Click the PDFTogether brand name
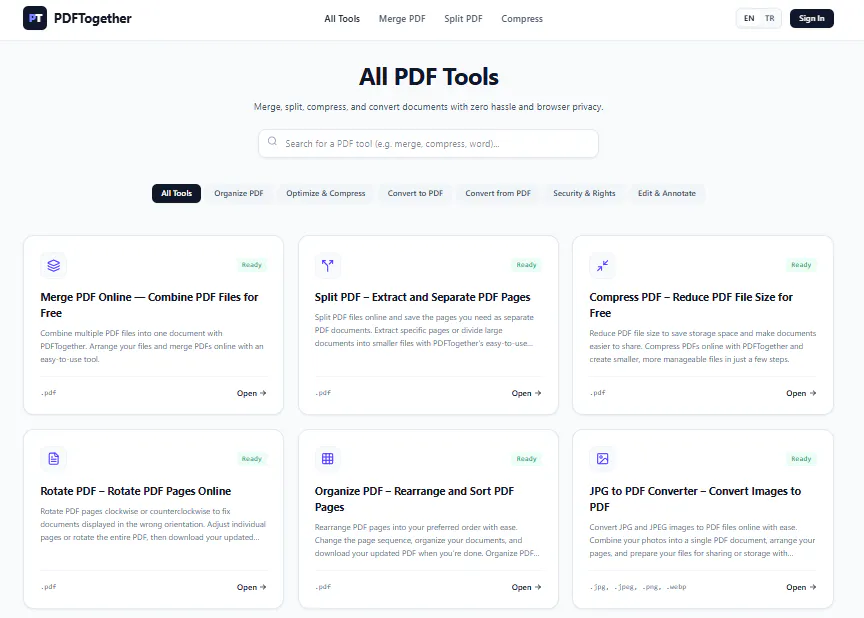The image size is (864, 618). point(93,19)
